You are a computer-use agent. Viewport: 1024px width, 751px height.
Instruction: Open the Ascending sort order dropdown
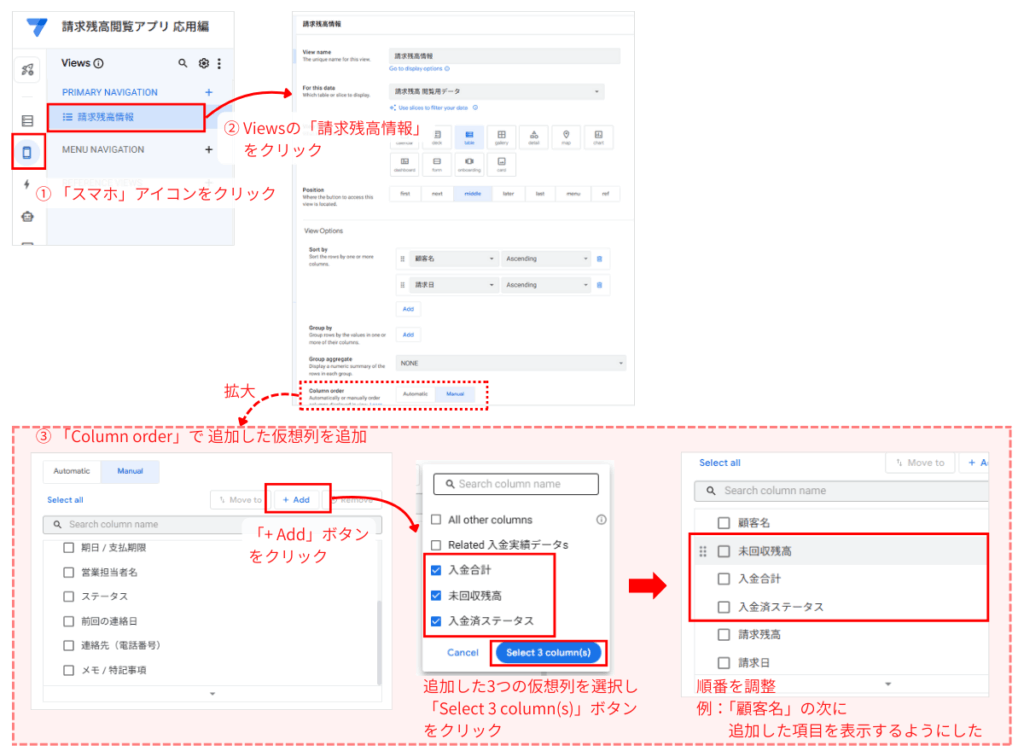545,258
